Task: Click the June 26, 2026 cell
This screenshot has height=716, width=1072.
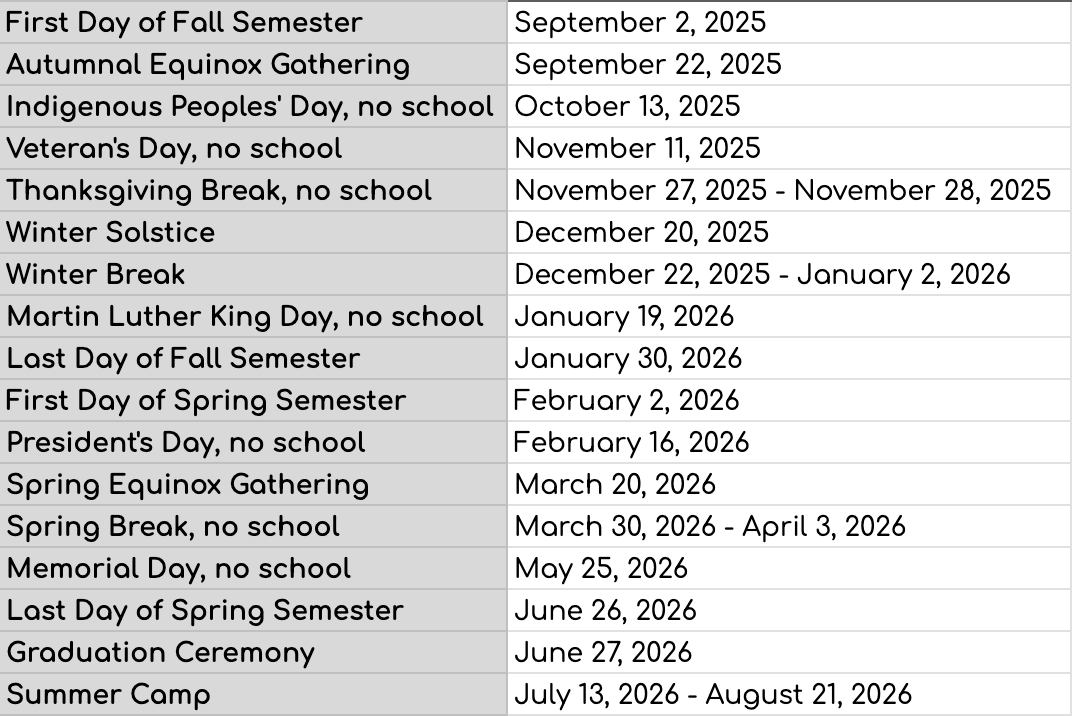Action: 790,611
